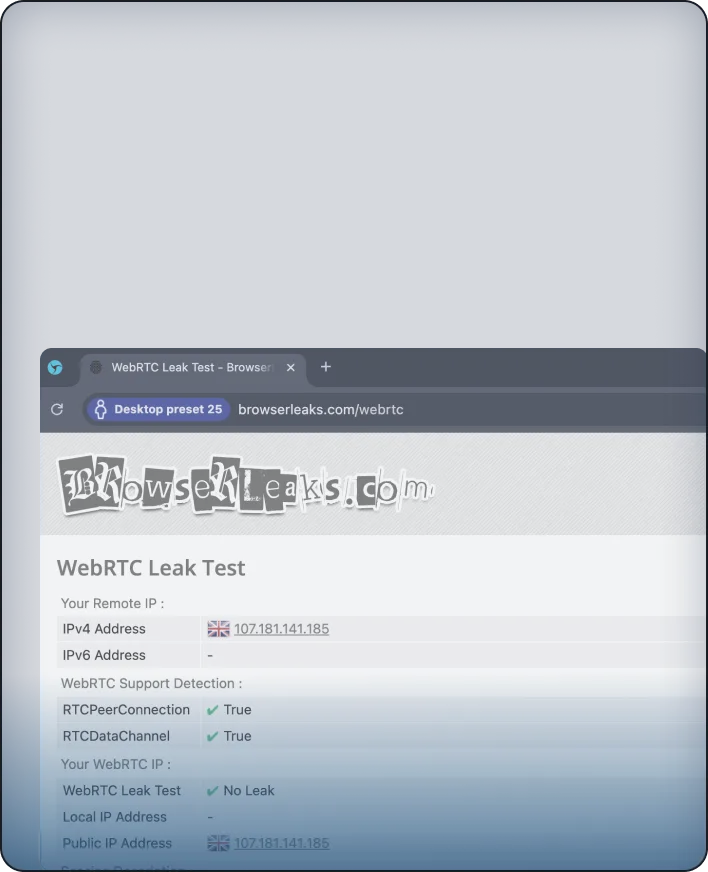Reload the page with refresh icon
708x872 pixels.
tap(57, 410)
